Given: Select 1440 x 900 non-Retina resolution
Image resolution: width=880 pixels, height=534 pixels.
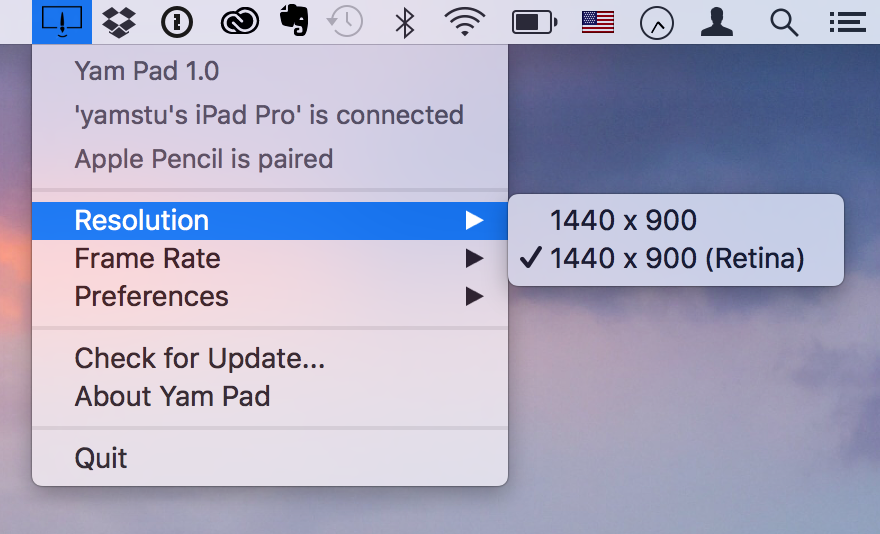Looking at the screenshot, I should click(676, 220).
